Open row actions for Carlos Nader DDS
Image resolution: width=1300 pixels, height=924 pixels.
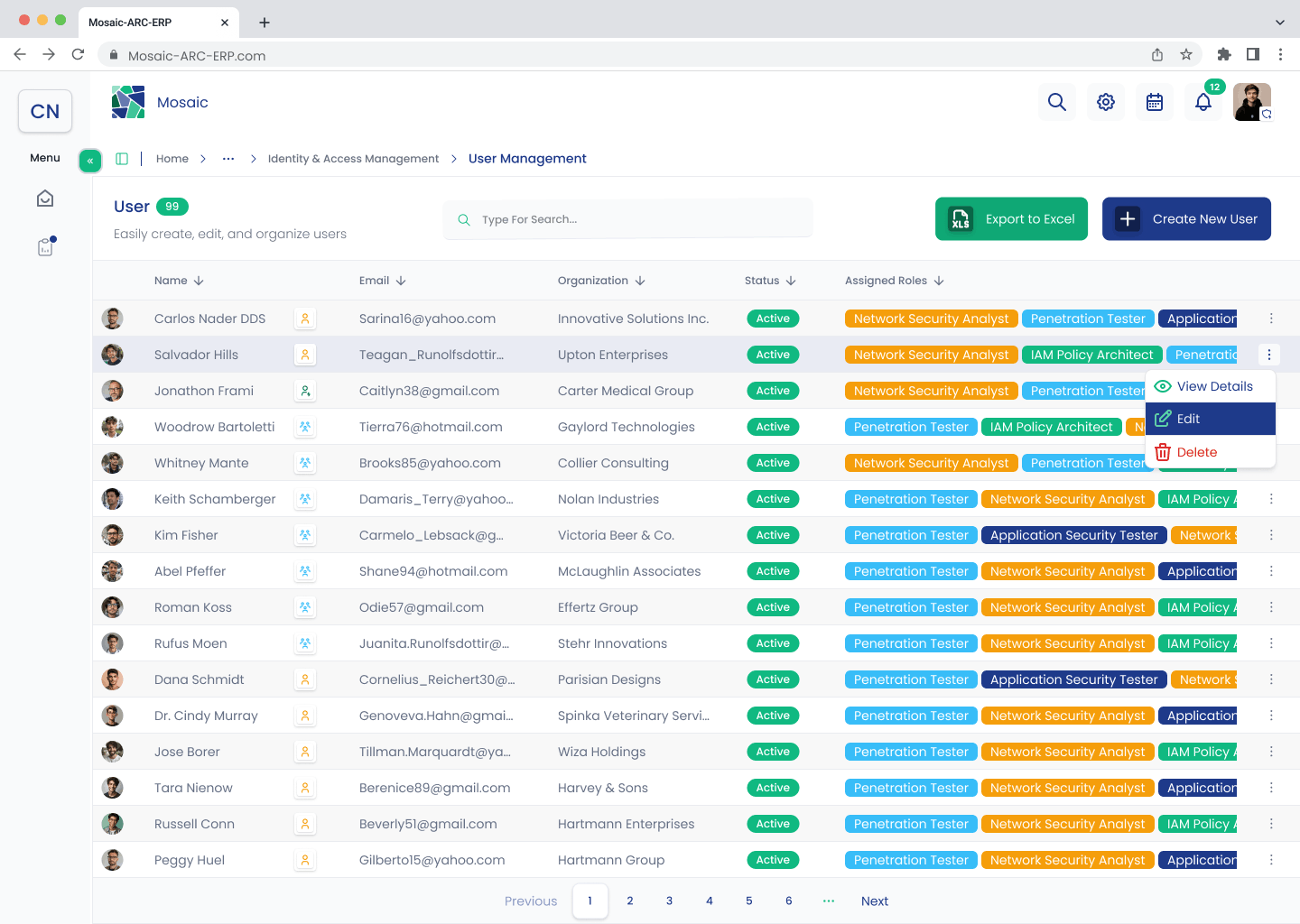click(x=1271, y=319)
